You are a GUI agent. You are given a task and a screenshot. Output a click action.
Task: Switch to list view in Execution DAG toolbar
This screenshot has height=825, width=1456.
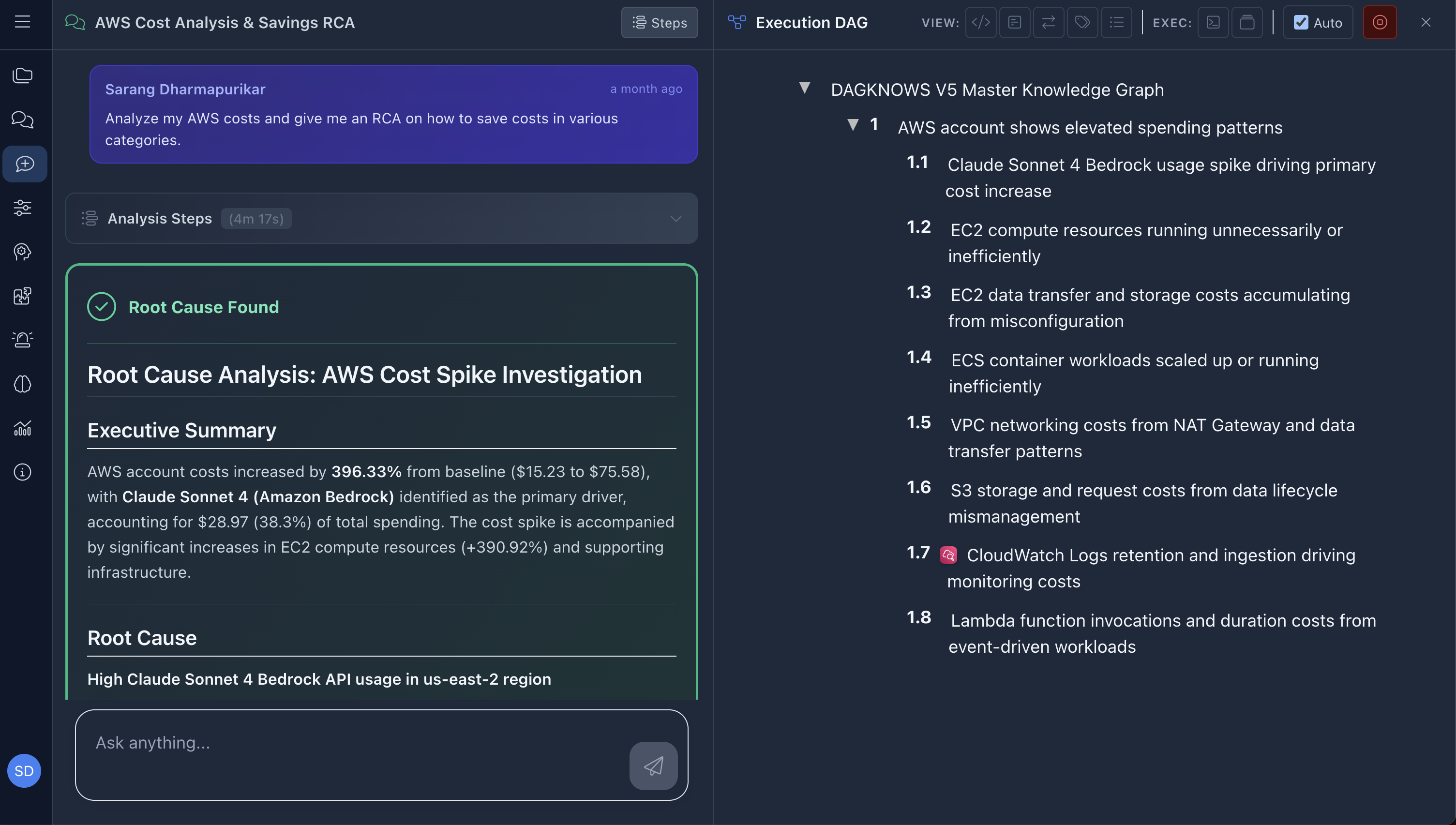click(1117, 23)
